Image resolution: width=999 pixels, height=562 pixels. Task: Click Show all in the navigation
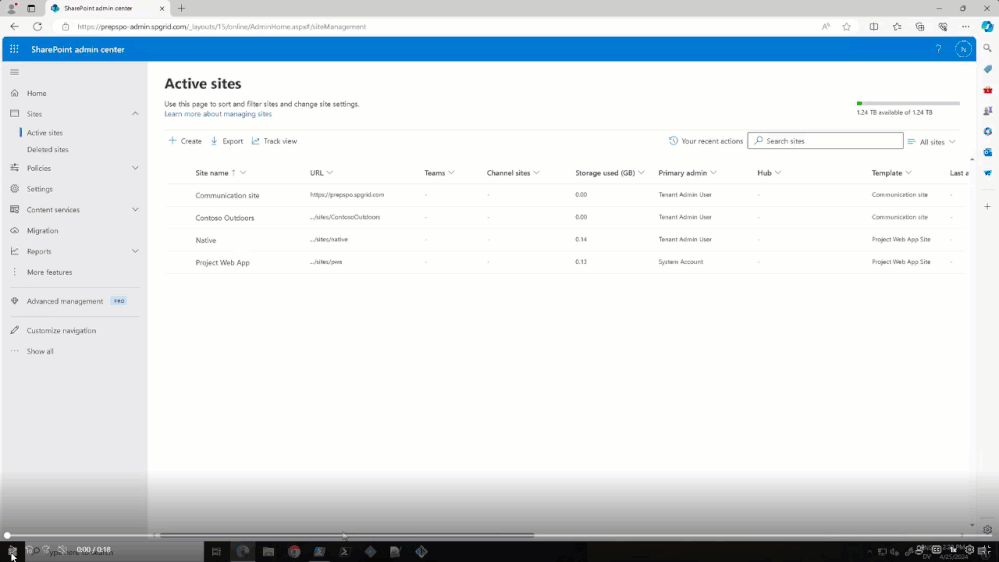click(x=40, y=351)
